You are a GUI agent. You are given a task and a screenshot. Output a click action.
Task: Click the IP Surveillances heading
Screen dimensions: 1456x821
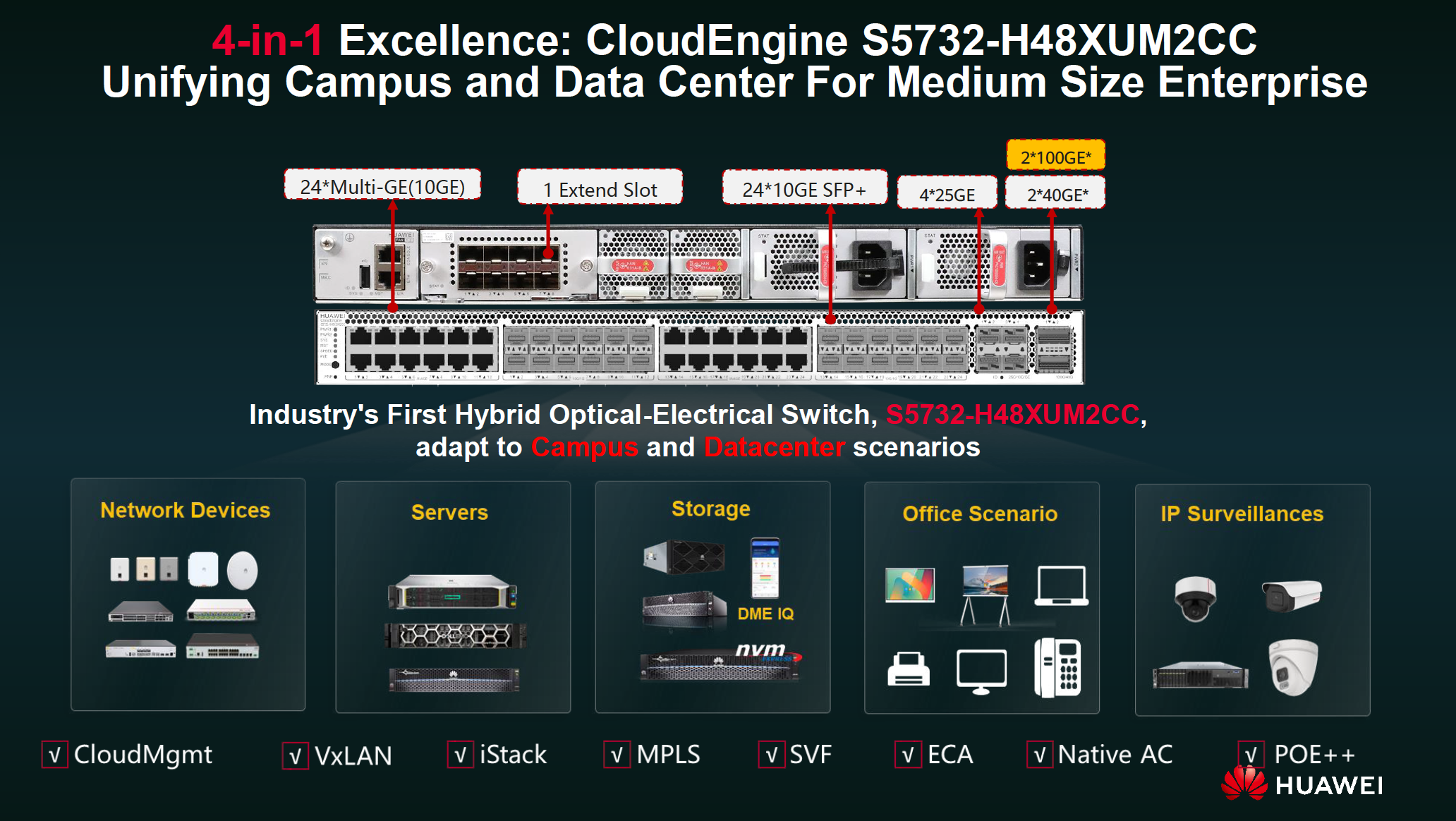coord(1242,513)
